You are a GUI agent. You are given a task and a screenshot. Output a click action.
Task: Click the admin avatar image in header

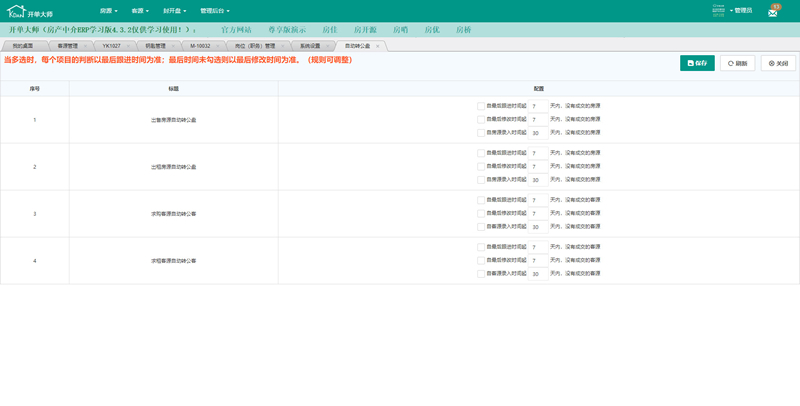tap(718, 9)
